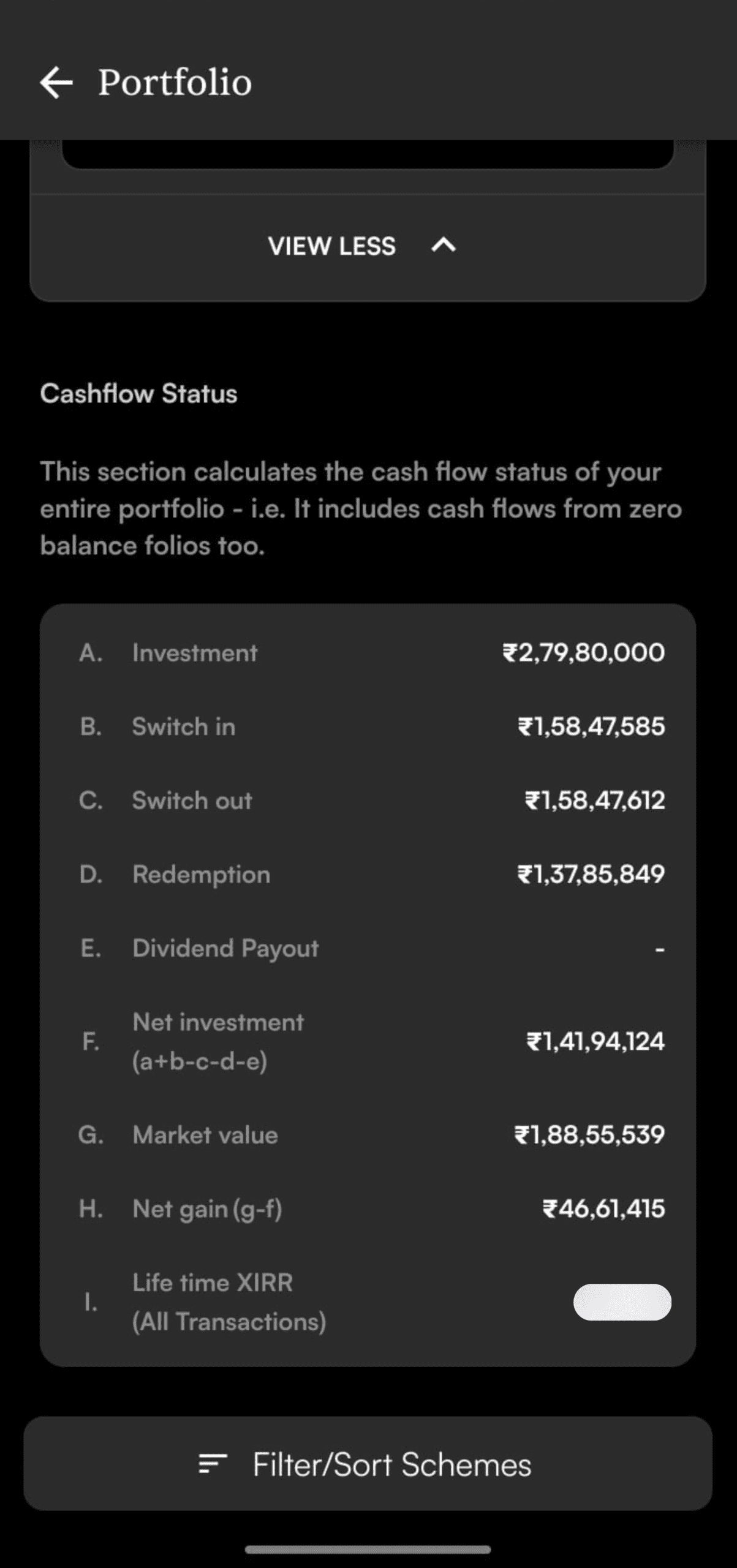Select Net gain (g-f) label

[207, 1209]
